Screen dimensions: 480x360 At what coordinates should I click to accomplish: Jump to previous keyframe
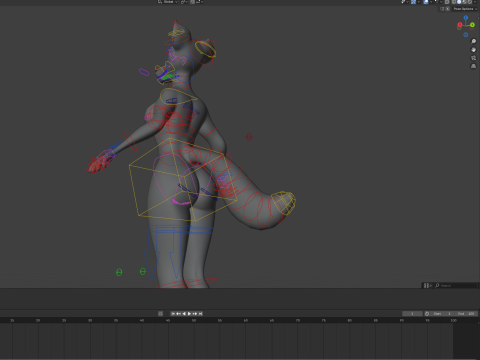tap(178, 314)
